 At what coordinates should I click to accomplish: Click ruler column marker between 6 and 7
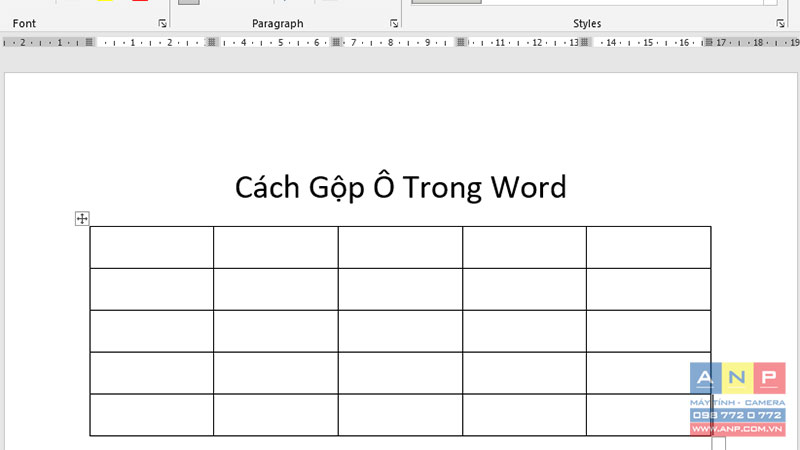[336, 42]
